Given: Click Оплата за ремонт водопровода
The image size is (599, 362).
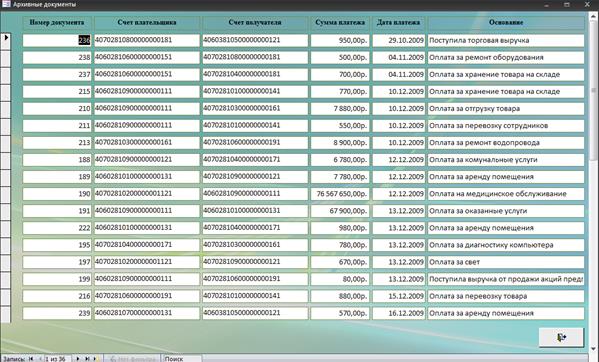Looking at the screenshot, I should 506,142.
